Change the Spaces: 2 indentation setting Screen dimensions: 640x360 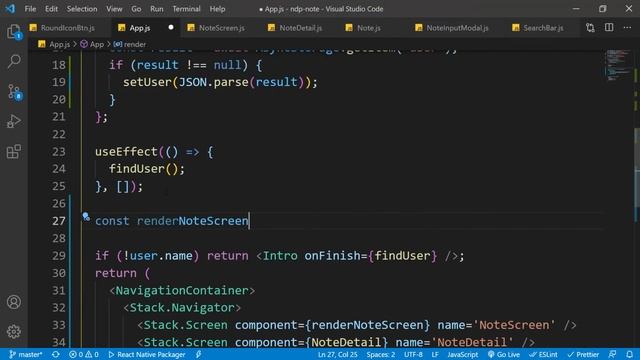(x=381, y=354)
